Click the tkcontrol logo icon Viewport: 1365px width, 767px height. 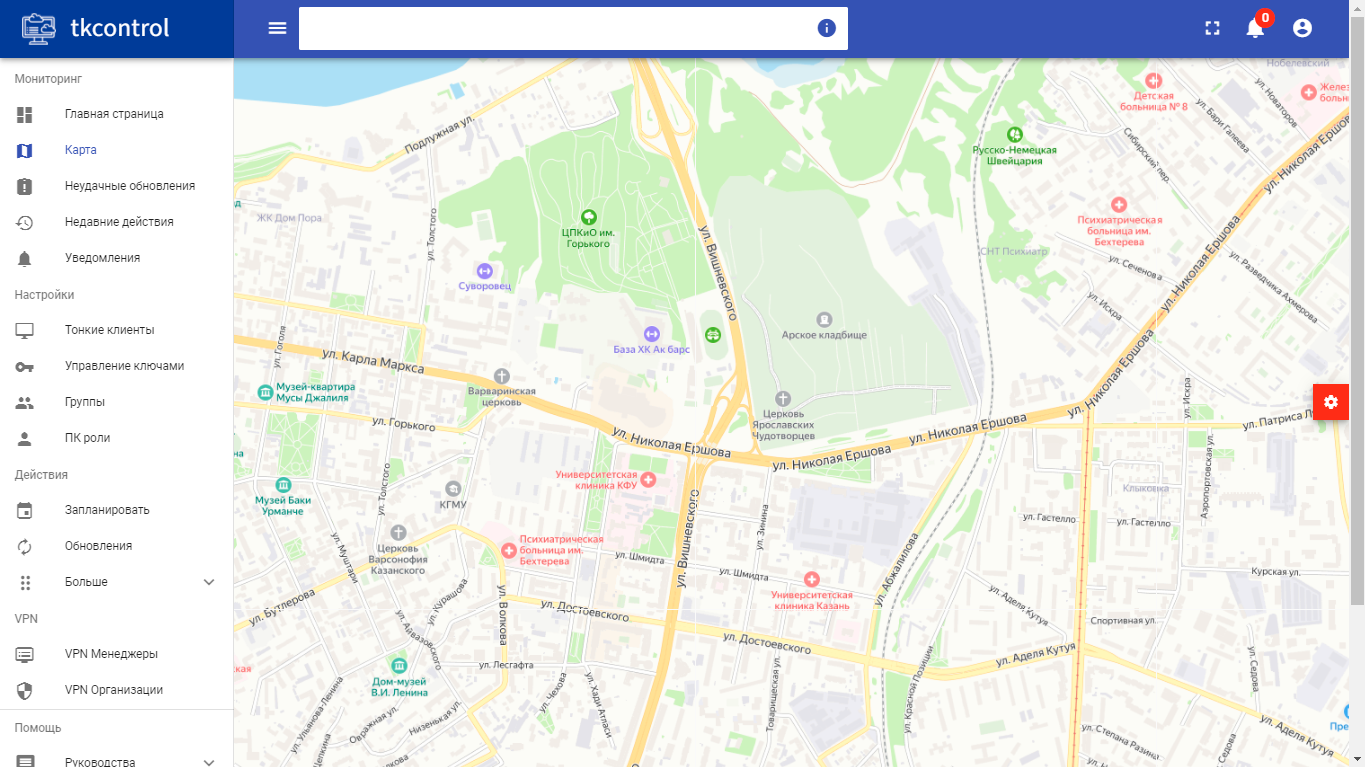(x=39, y=28)
